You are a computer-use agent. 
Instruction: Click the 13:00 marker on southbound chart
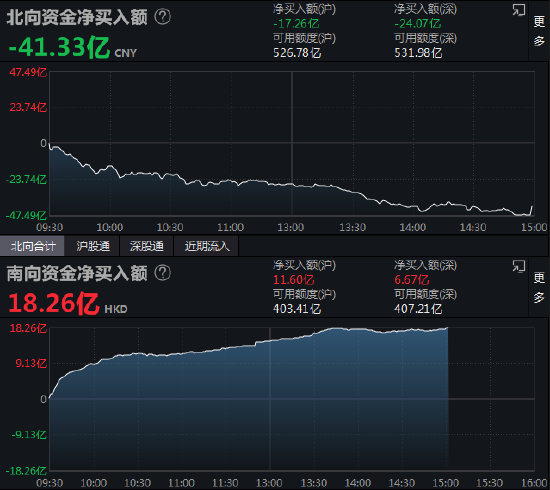[x=269, y=483]
